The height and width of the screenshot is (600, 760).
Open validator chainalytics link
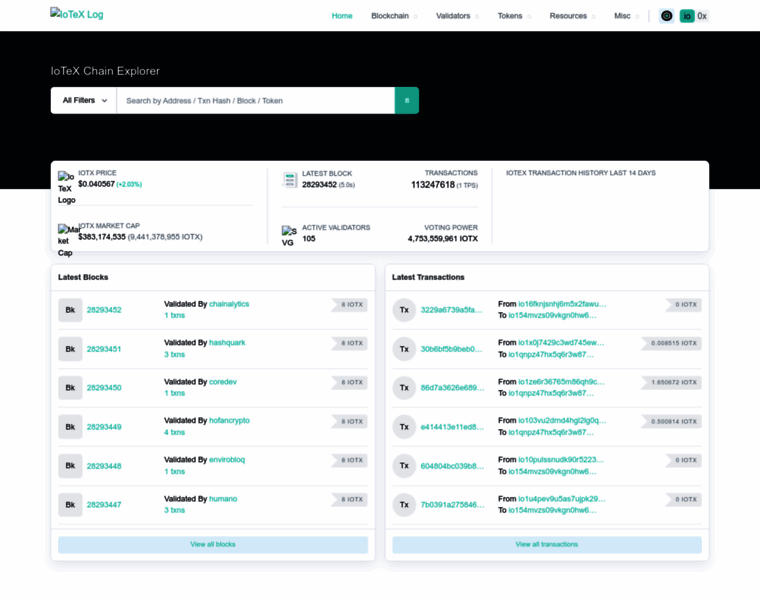pos(229,304)
